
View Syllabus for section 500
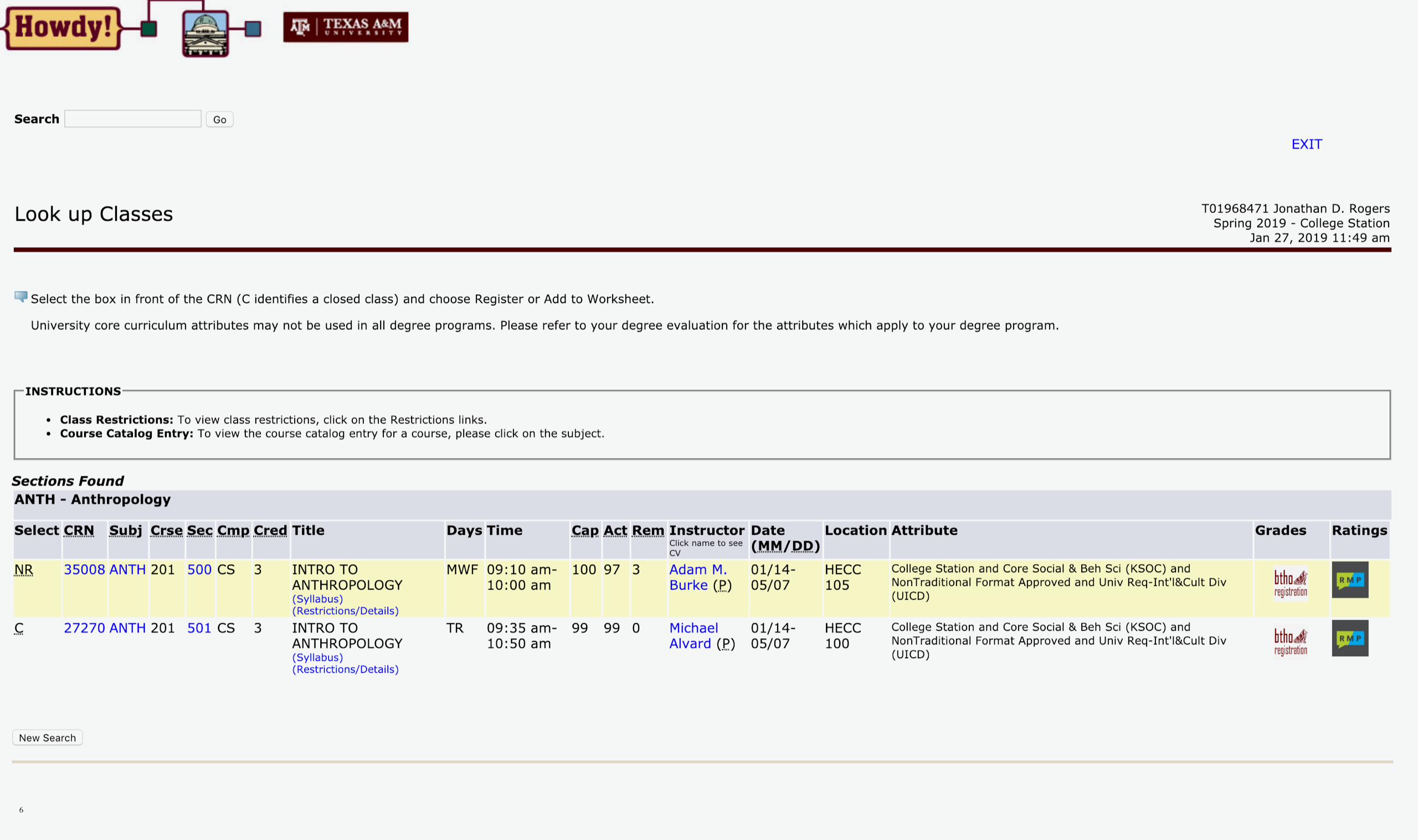317,599
